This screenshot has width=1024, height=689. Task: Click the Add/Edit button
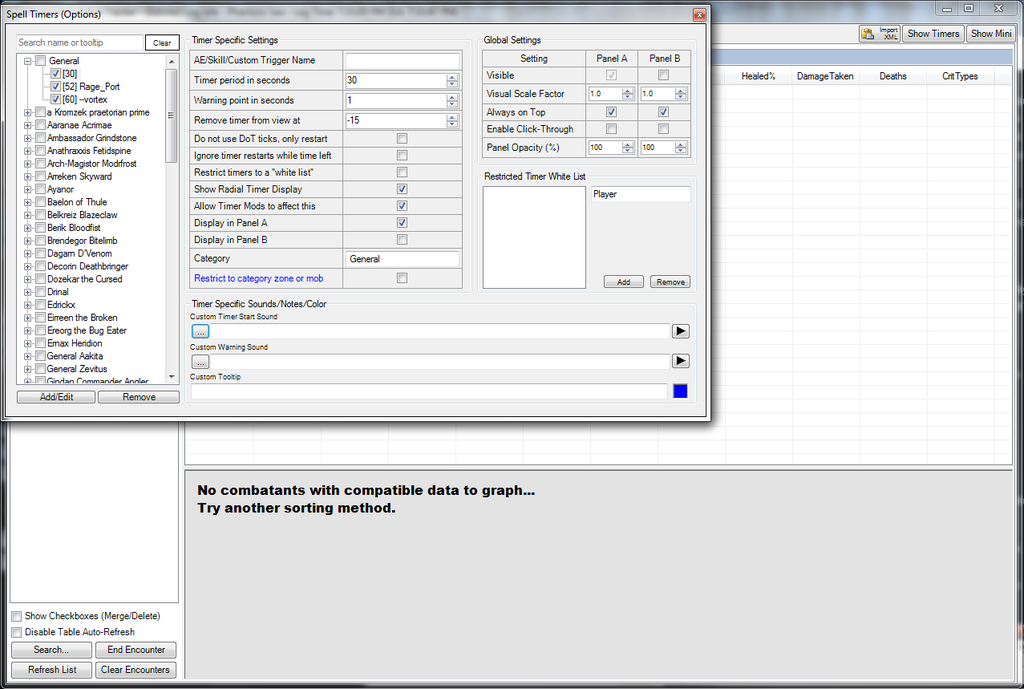(x=56, y=397)
